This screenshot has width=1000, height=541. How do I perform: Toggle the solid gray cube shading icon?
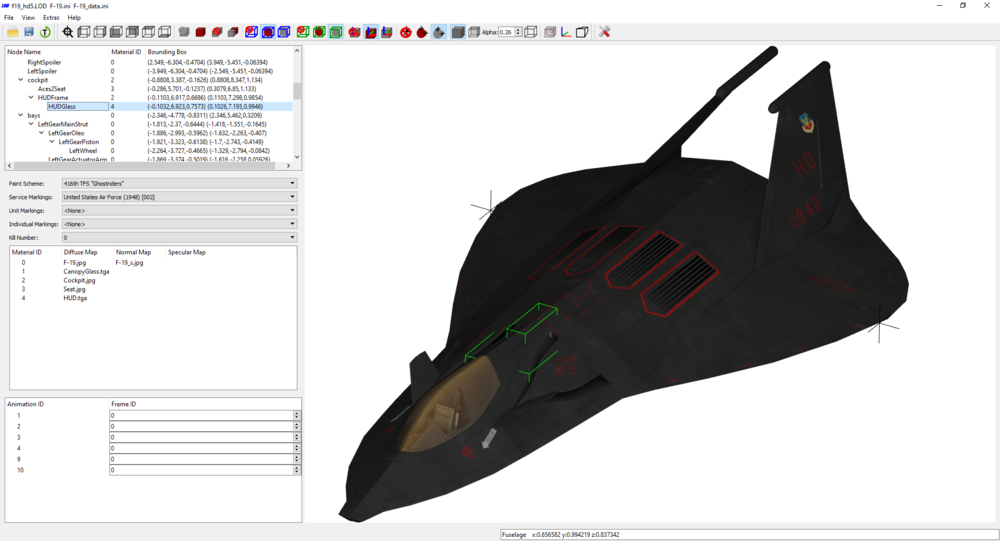tap(458, 32)
